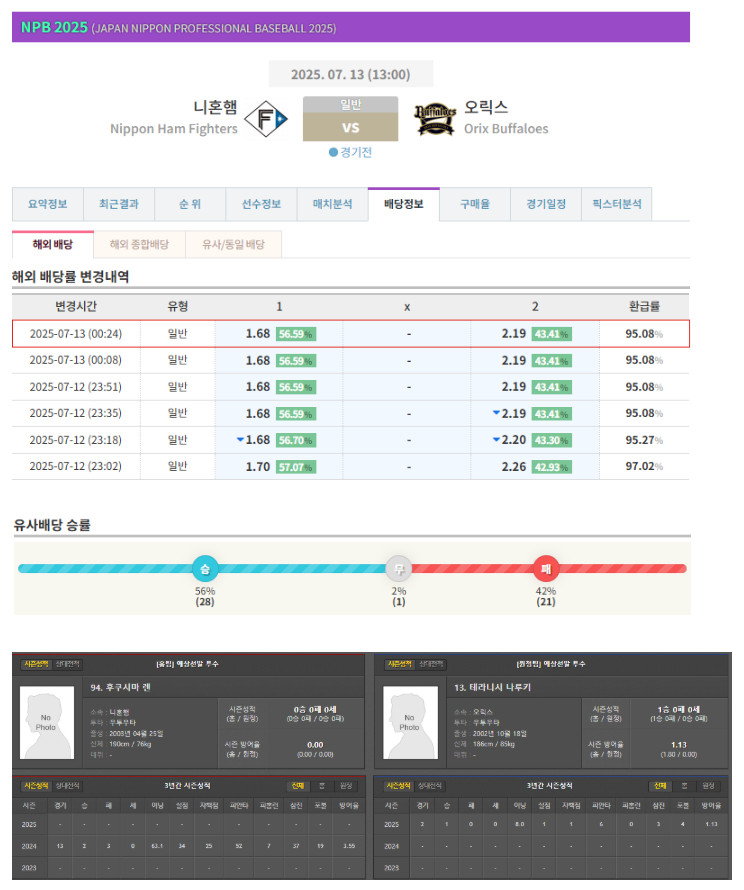The image size is (744, 890).
Task: Select 원정 filter in home pitcher 3-year stats
Action: (x=346, y=786)
